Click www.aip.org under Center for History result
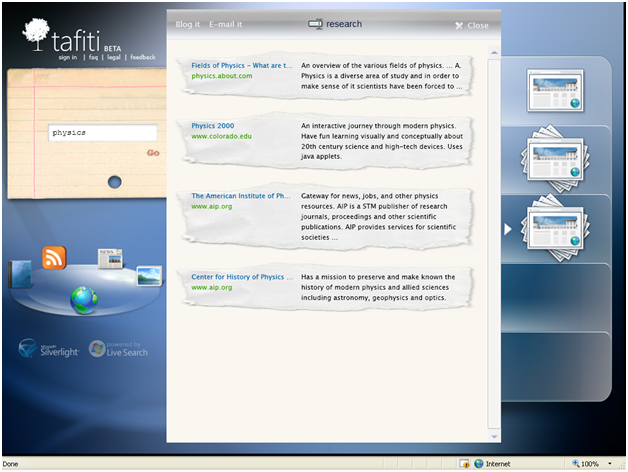Image resolution: width=628 pixels, height=472 pixels. point(211,287)
